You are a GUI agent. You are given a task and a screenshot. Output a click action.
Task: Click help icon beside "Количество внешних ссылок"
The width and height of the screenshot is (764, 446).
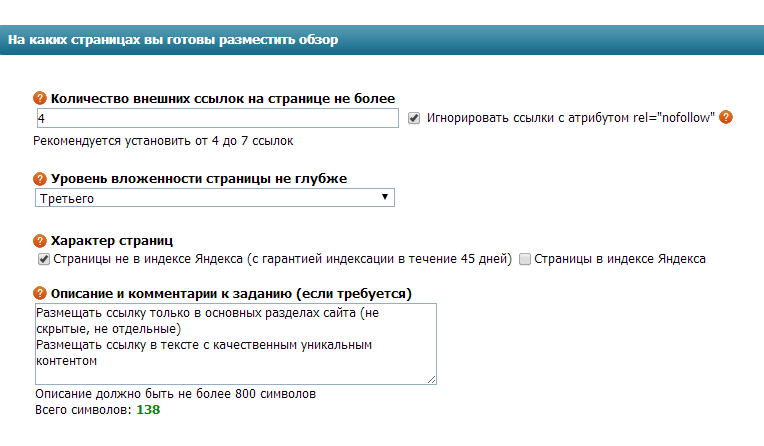(x=40, y=98)
